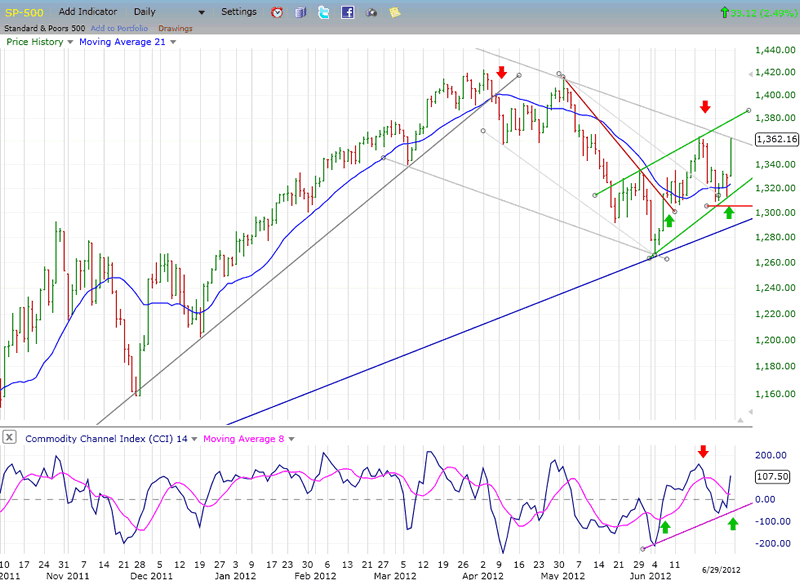Open the Settings menu
This screenshot has height=580, width=800.
pyautogui.click(x=238, y=12)
